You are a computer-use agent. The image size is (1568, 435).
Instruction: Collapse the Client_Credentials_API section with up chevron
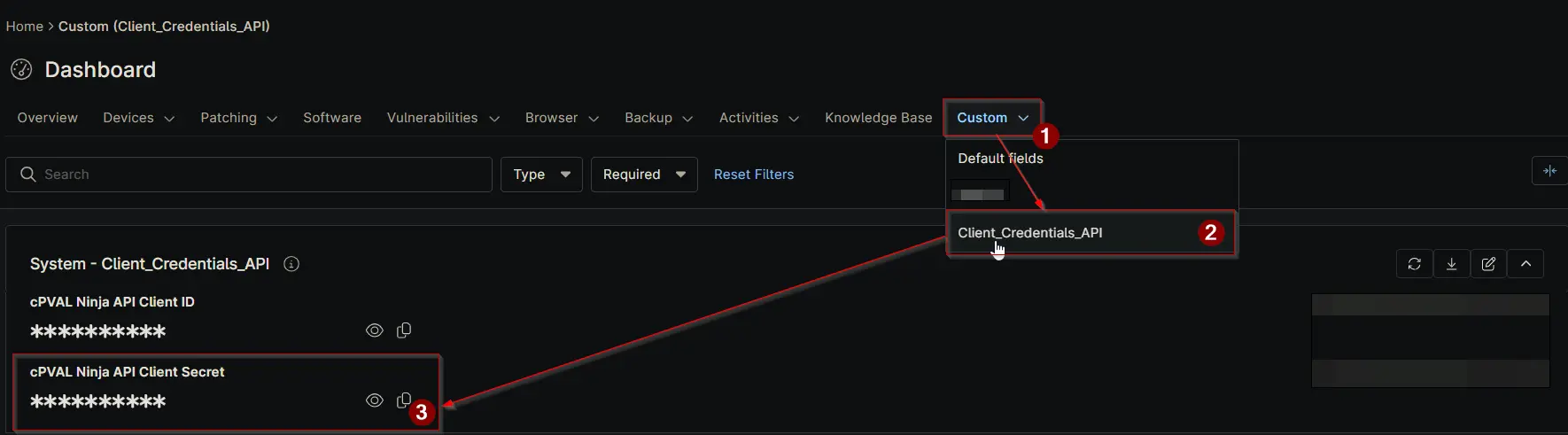click(1525, 264)
